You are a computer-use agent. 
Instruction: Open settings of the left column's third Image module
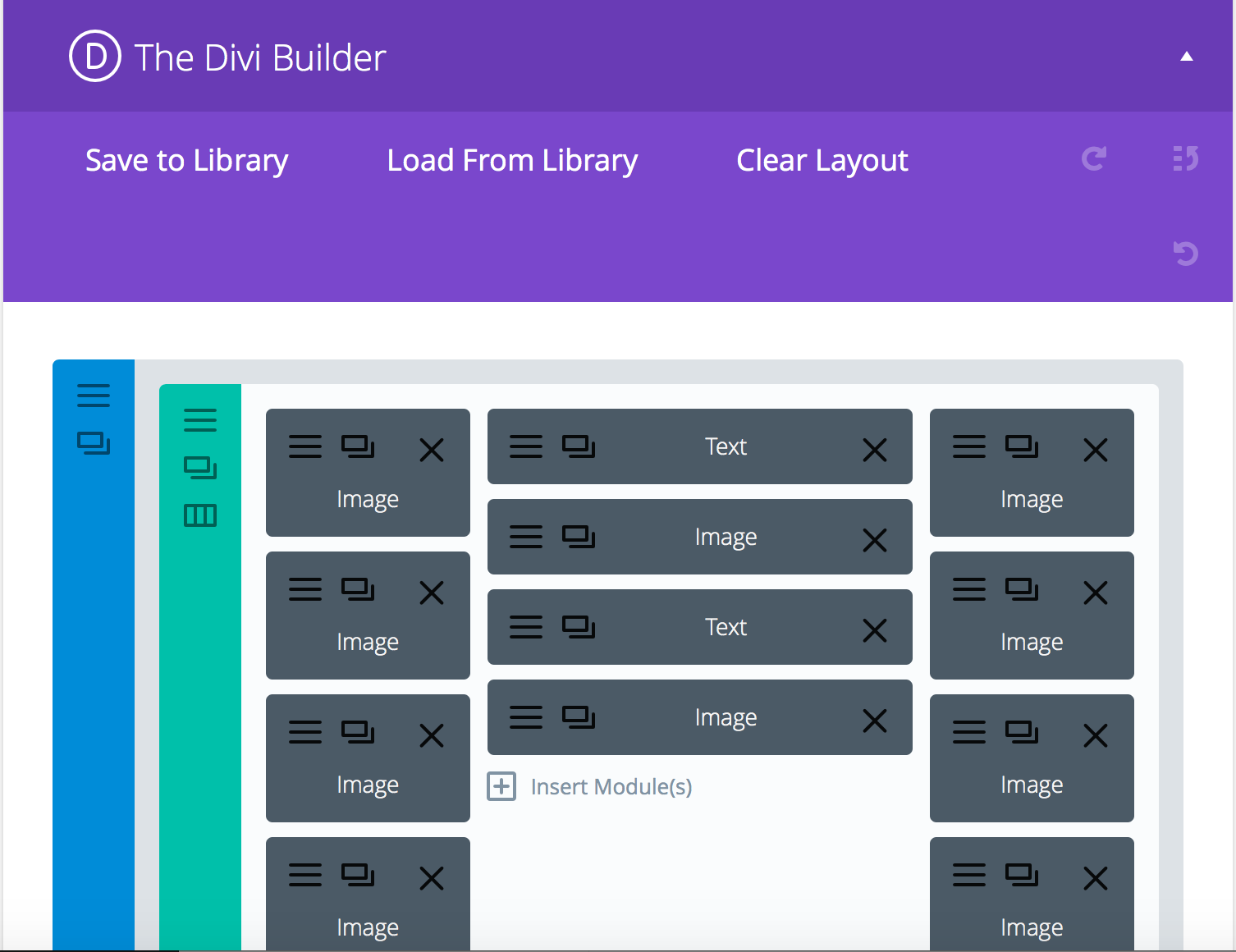coord(305,732)
